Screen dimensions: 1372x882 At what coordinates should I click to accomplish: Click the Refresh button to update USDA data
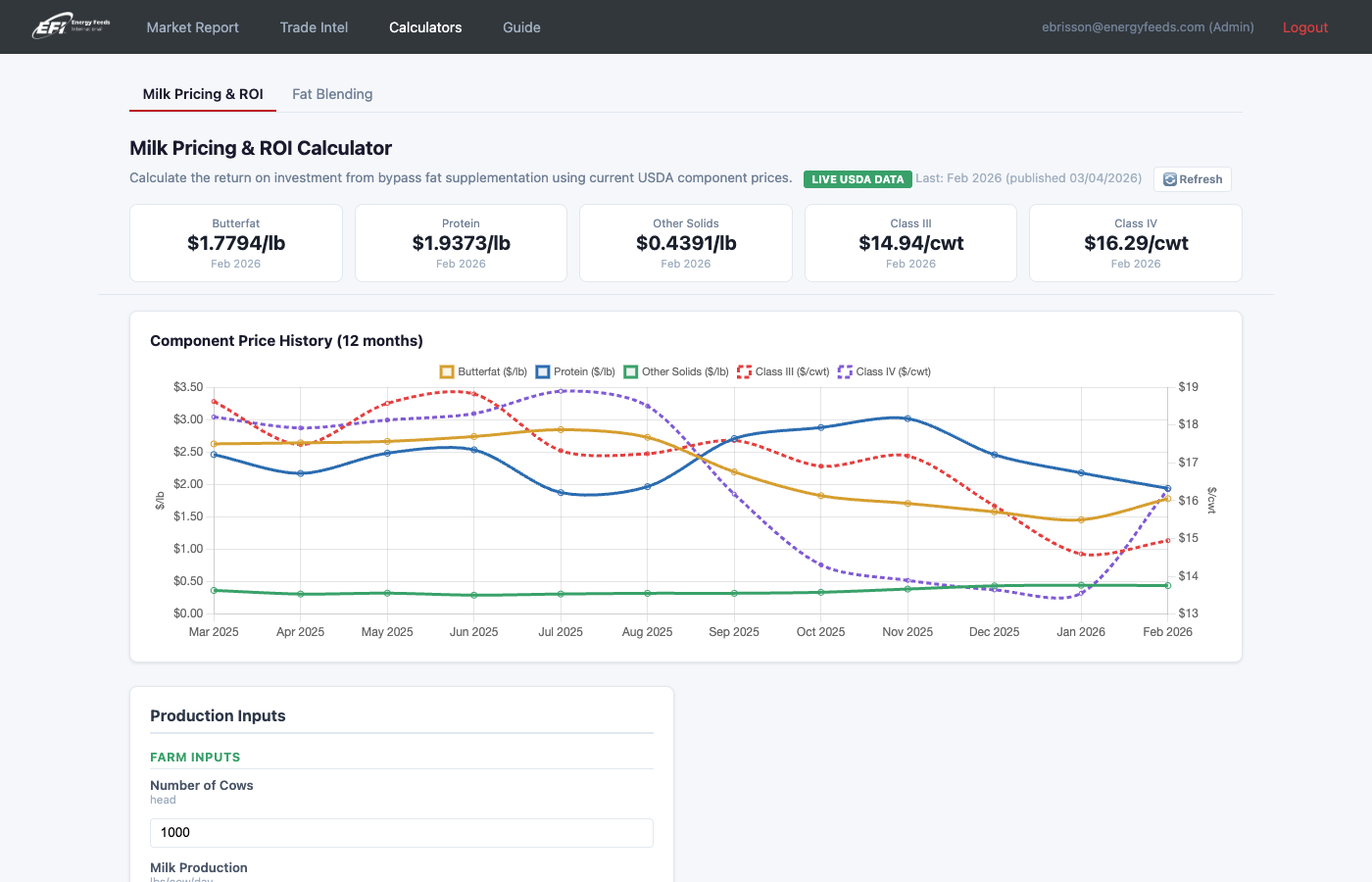point(1193,178)
